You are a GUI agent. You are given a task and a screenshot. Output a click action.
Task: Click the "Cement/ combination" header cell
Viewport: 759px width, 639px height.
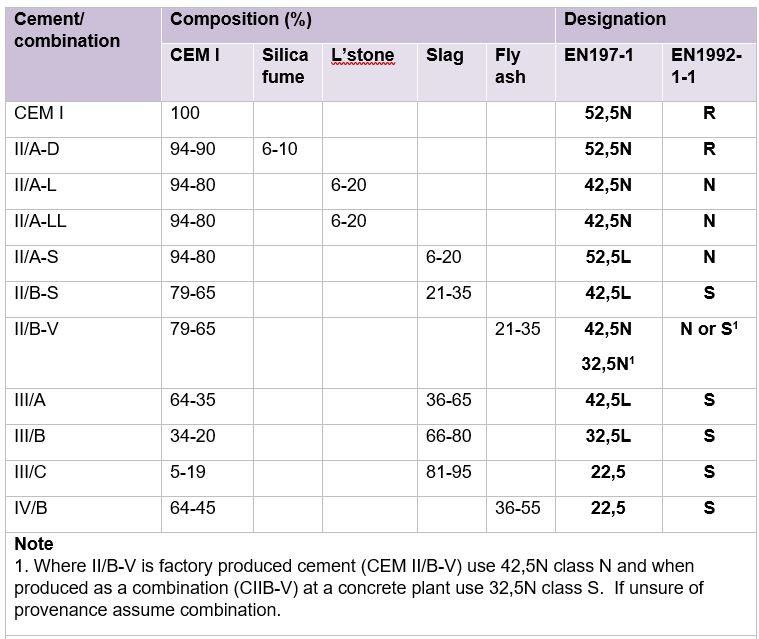67,31
